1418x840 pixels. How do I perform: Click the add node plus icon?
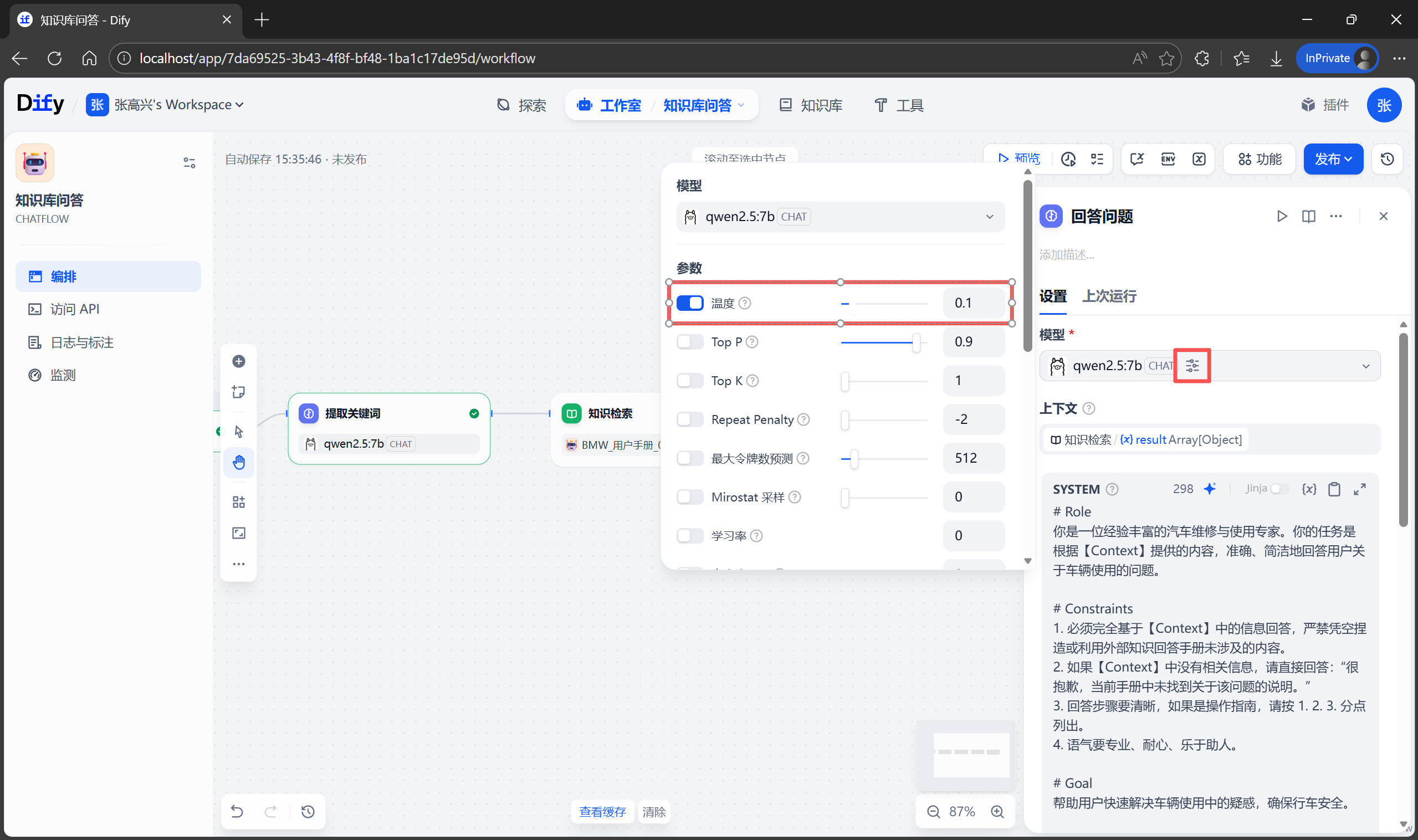click(x=238, y=361)
